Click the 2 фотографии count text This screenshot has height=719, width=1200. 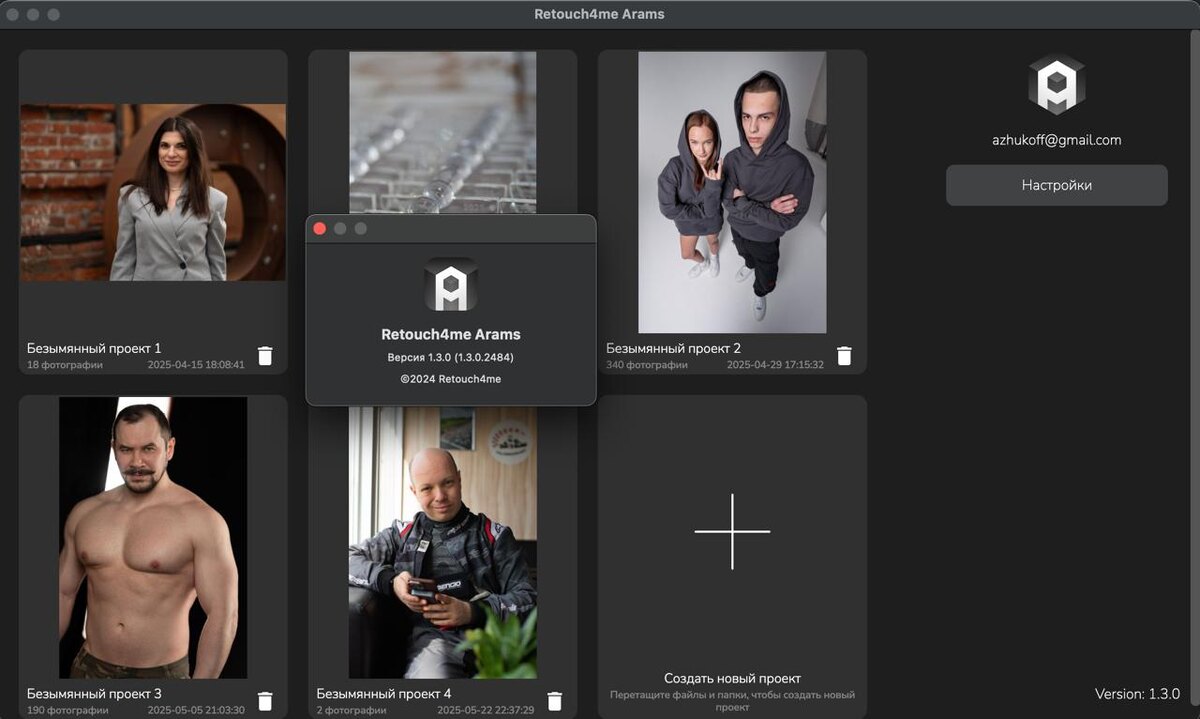coord(352,710)
